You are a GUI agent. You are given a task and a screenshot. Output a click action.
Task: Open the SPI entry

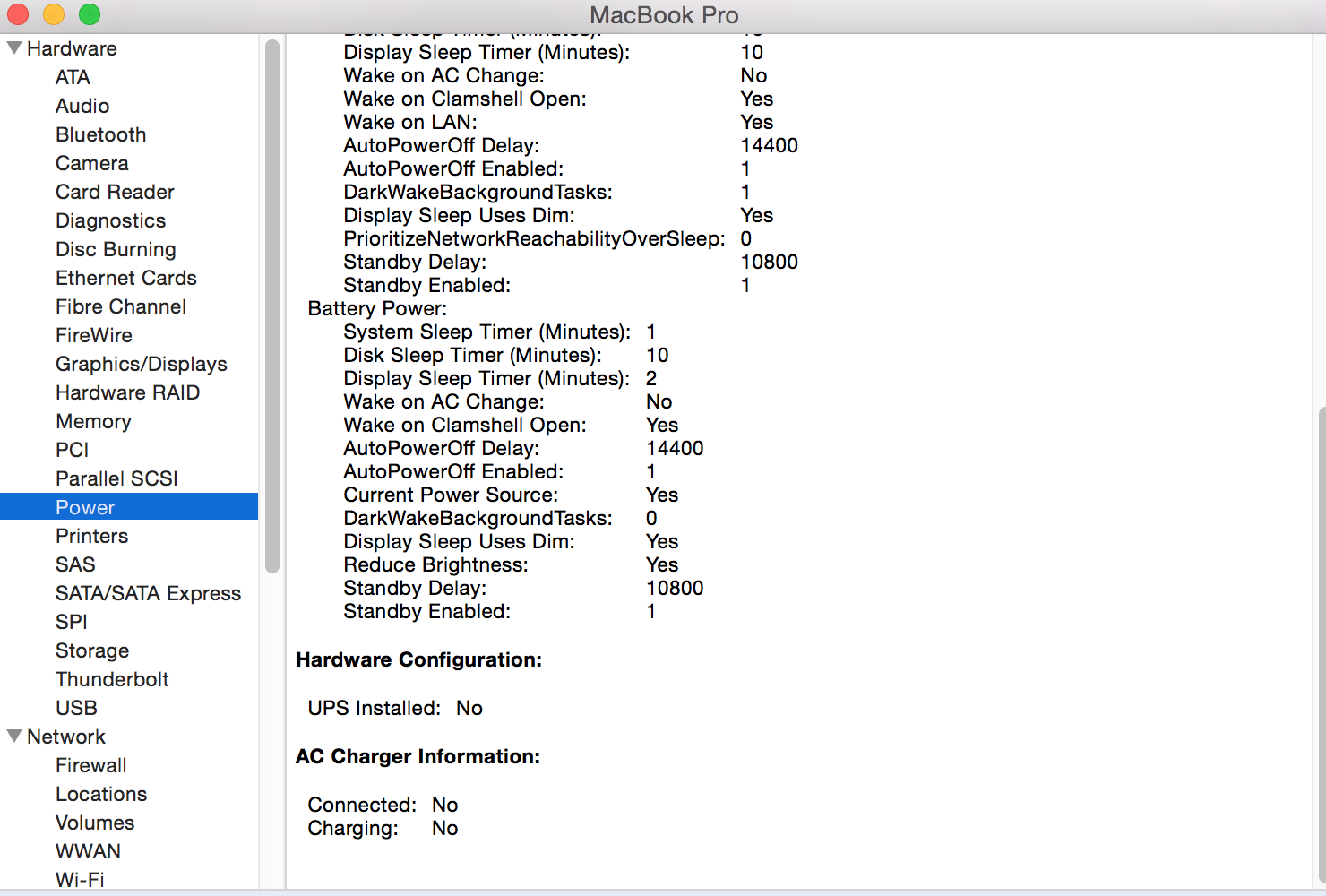coord(72,622)
